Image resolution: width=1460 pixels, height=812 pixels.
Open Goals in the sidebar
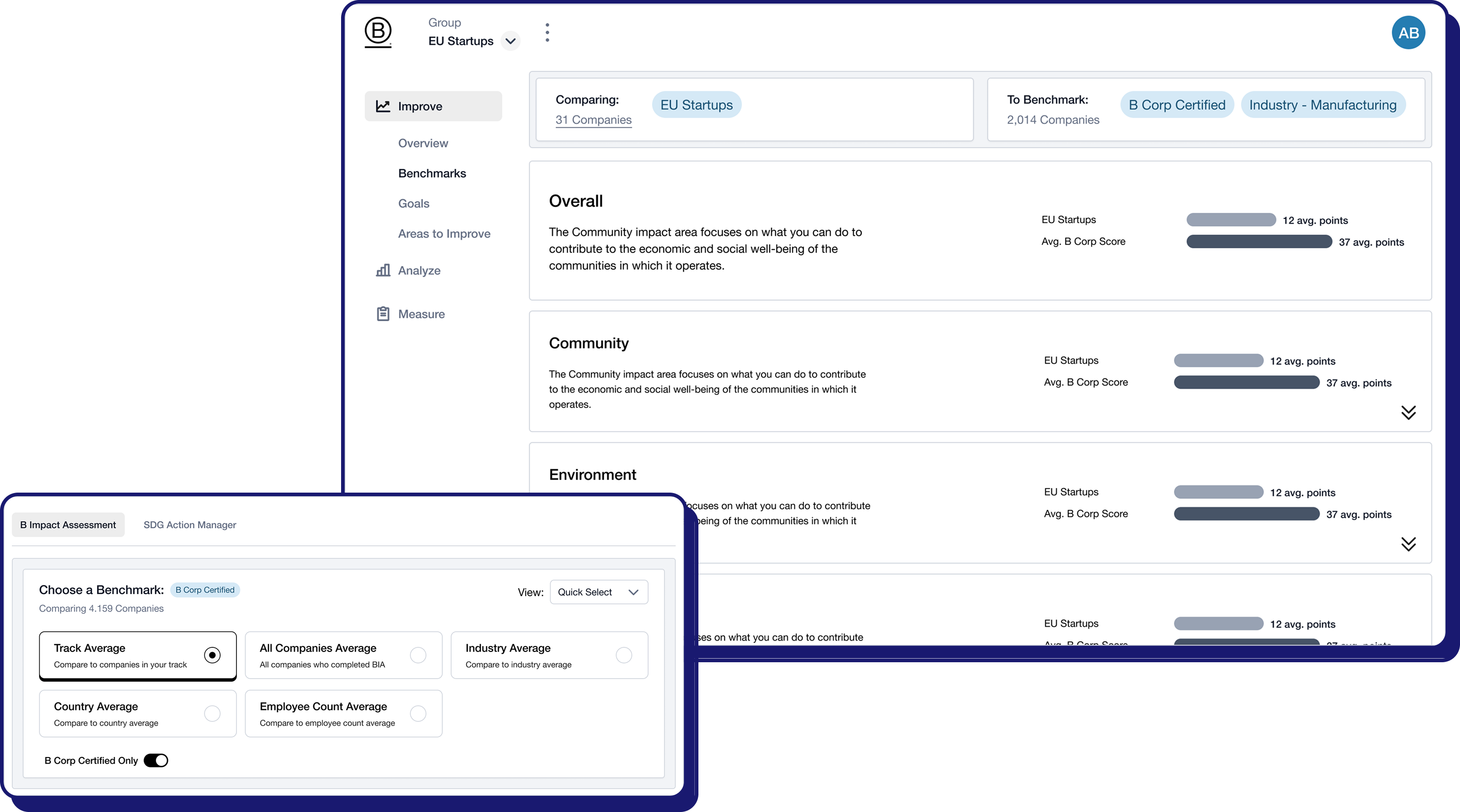[x=413, y=203]
